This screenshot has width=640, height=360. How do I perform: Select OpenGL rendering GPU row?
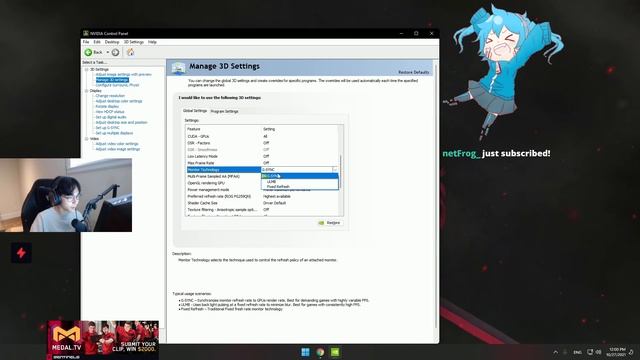(223, 183)
